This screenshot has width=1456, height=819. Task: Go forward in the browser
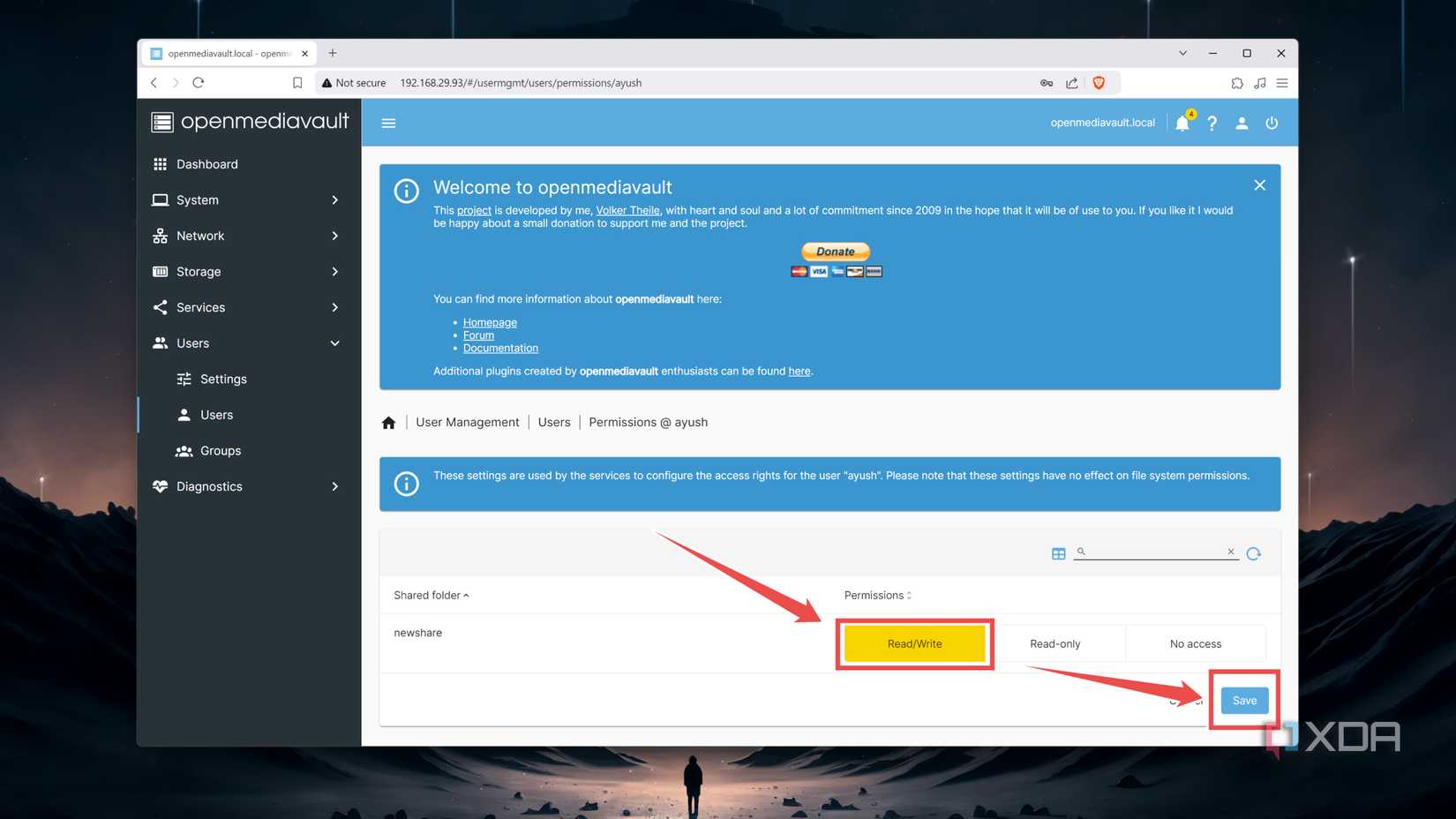click(x=176, y=83)
